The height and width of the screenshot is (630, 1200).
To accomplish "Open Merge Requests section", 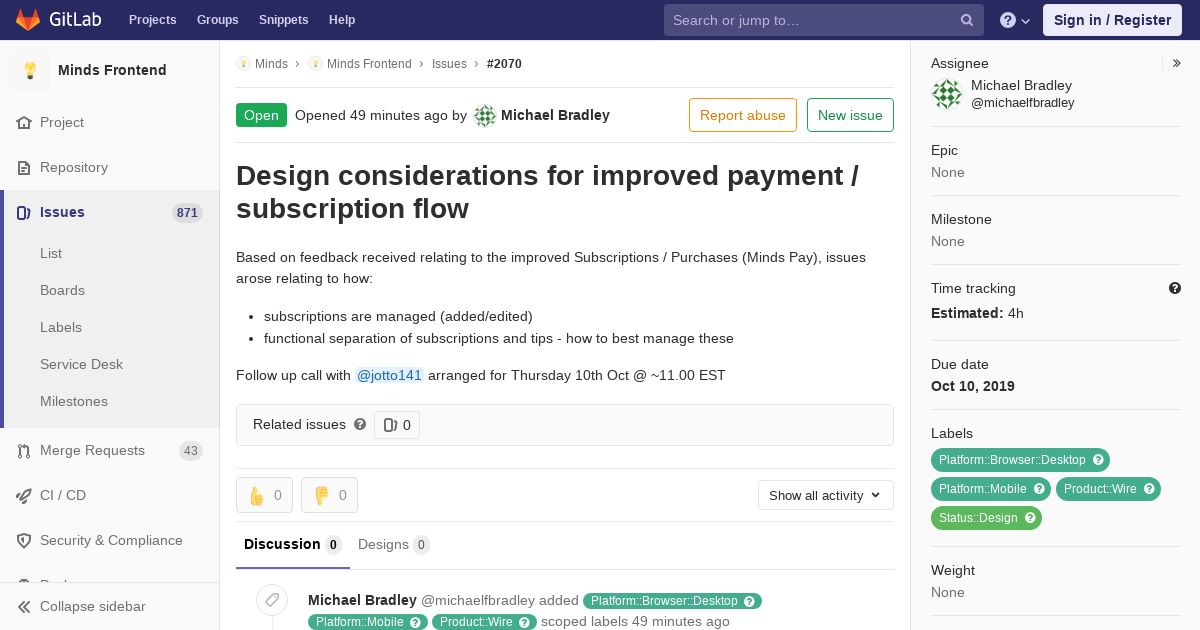I will [110, 450].
